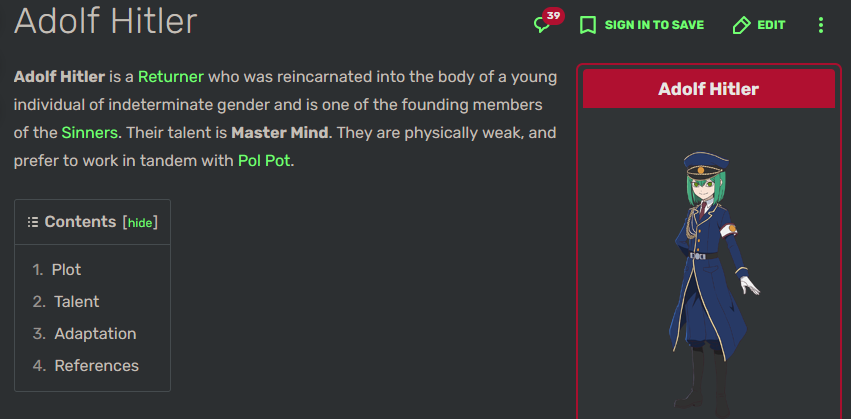Follow the Returner link
851x419 pixels.
point(171,76)
